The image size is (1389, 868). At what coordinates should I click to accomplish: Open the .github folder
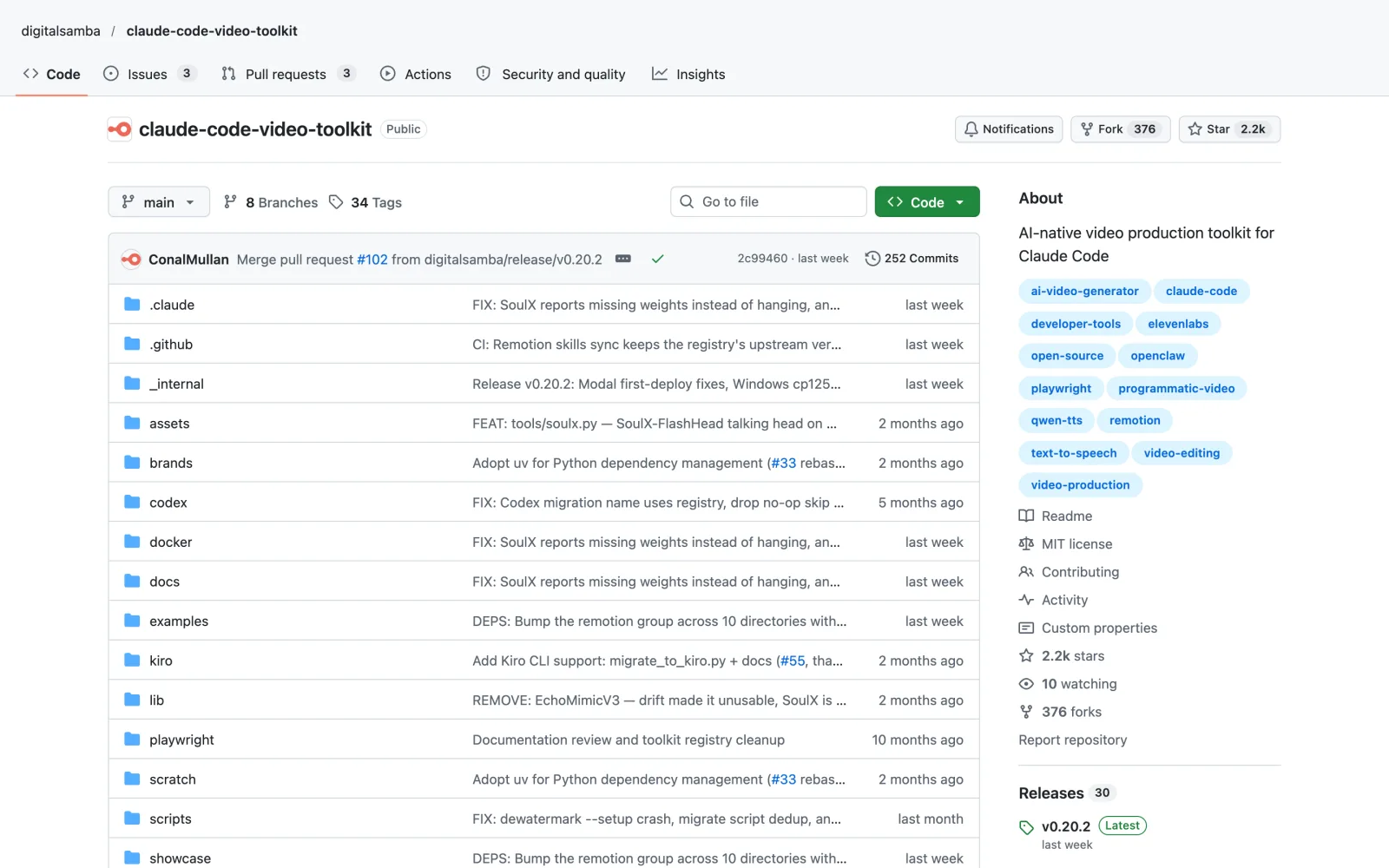171,345
